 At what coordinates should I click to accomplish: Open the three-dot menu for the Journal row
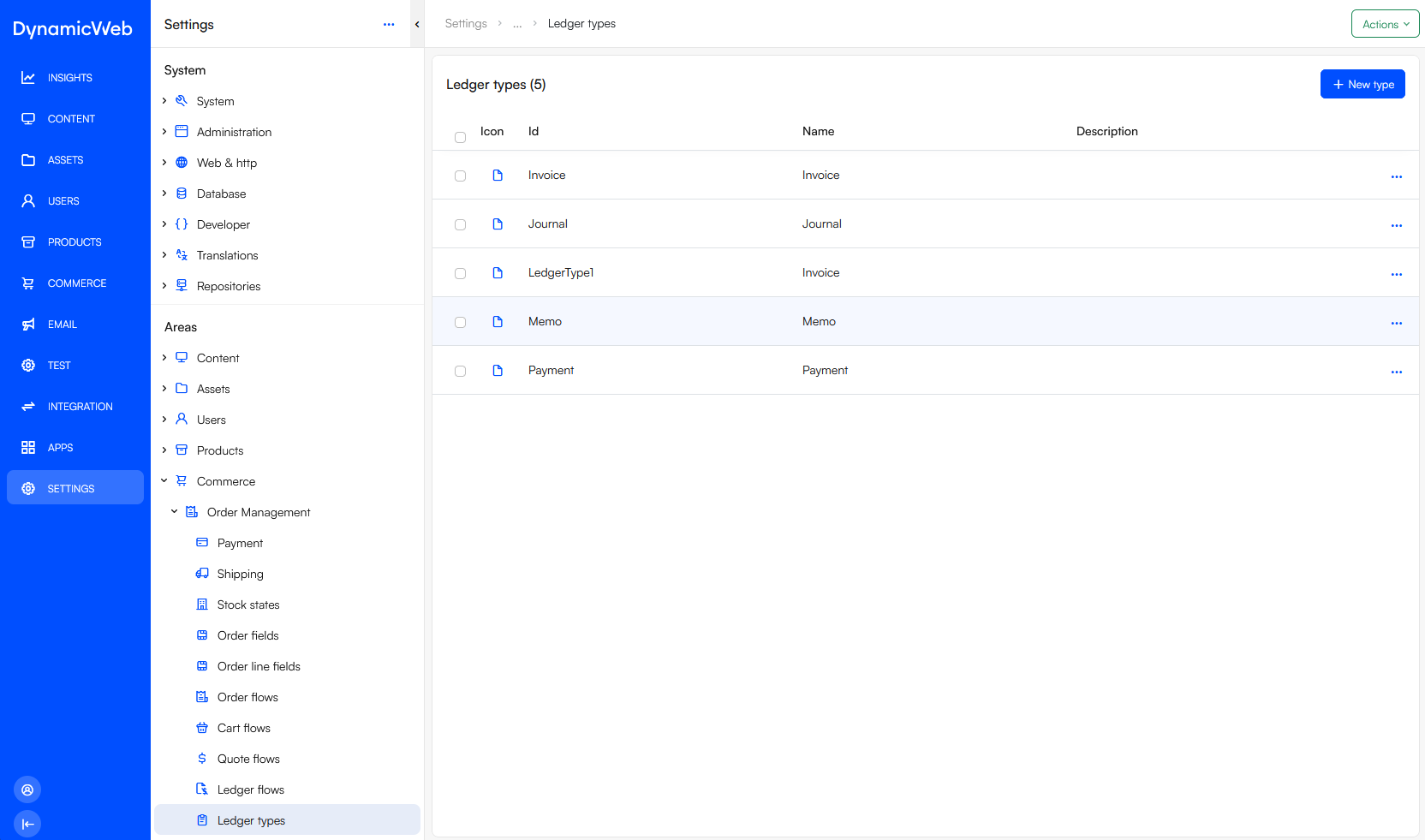pyautogui.click(x=1396, y=225)
